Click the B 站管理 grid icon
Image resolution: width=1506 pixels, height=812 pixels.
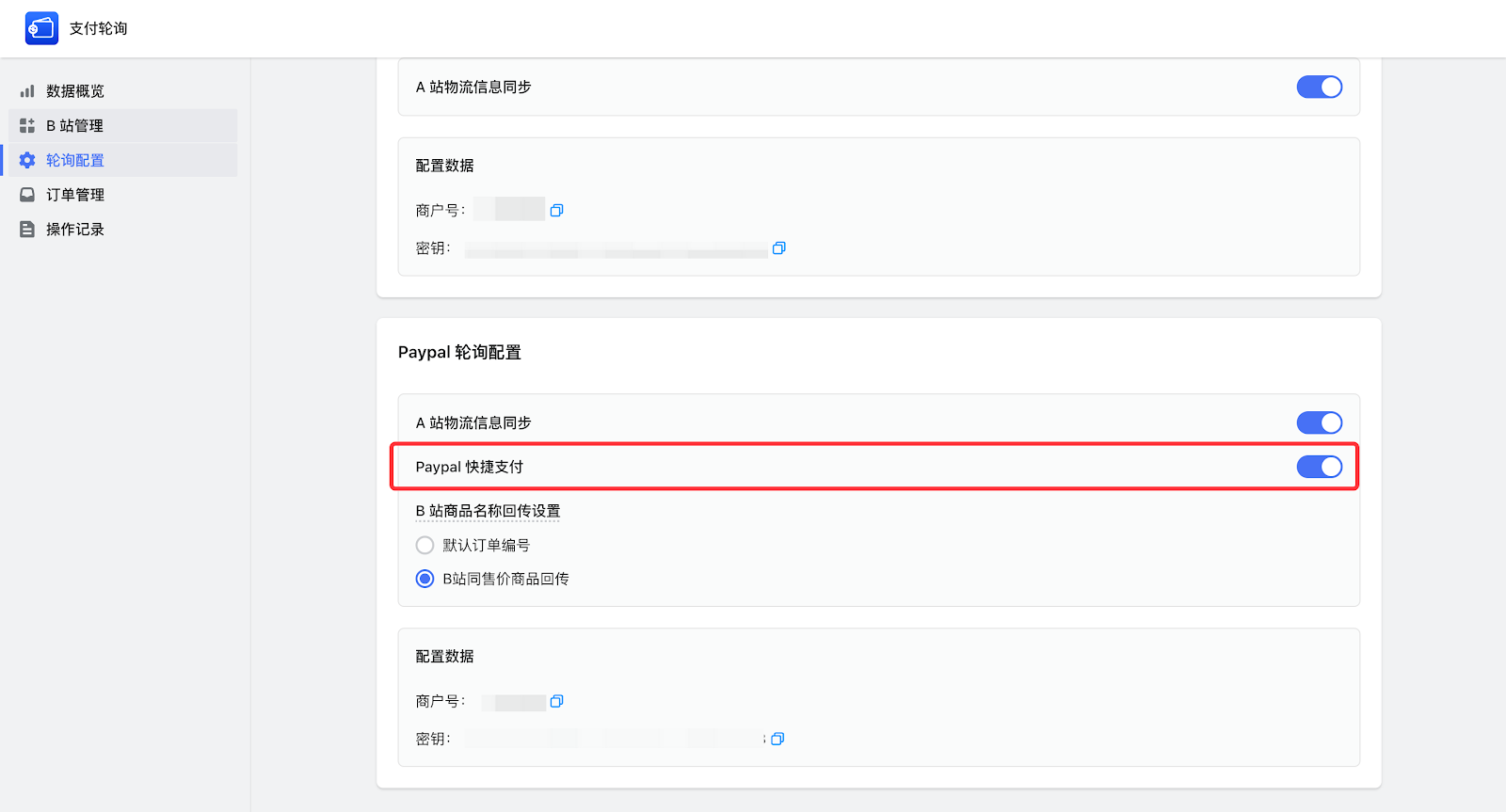pos(27,126)
